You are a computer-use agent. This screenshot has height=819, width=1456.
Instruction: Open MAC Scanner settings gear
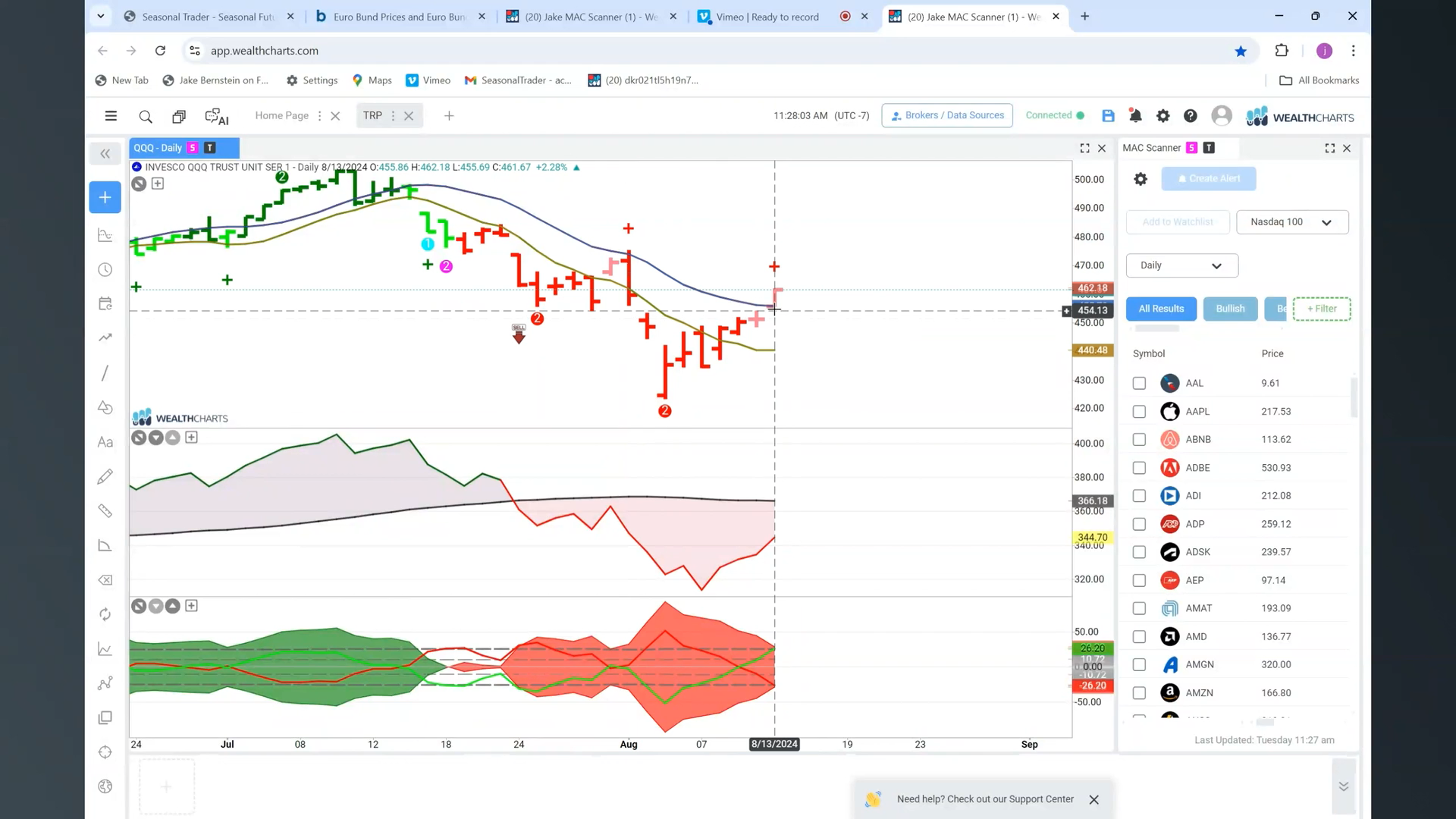pyautogui.click(x=1140, y=179)
